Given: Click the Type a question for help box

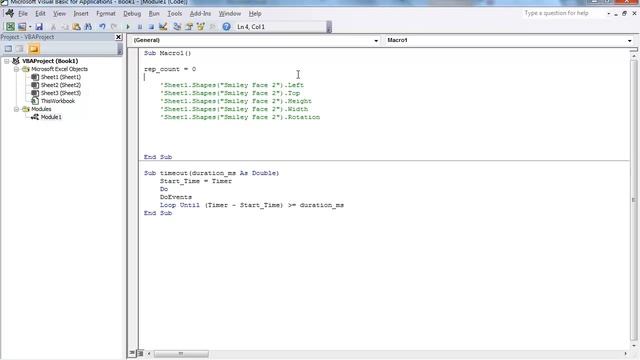Looking at the screenshot, I should coord(563,13).
